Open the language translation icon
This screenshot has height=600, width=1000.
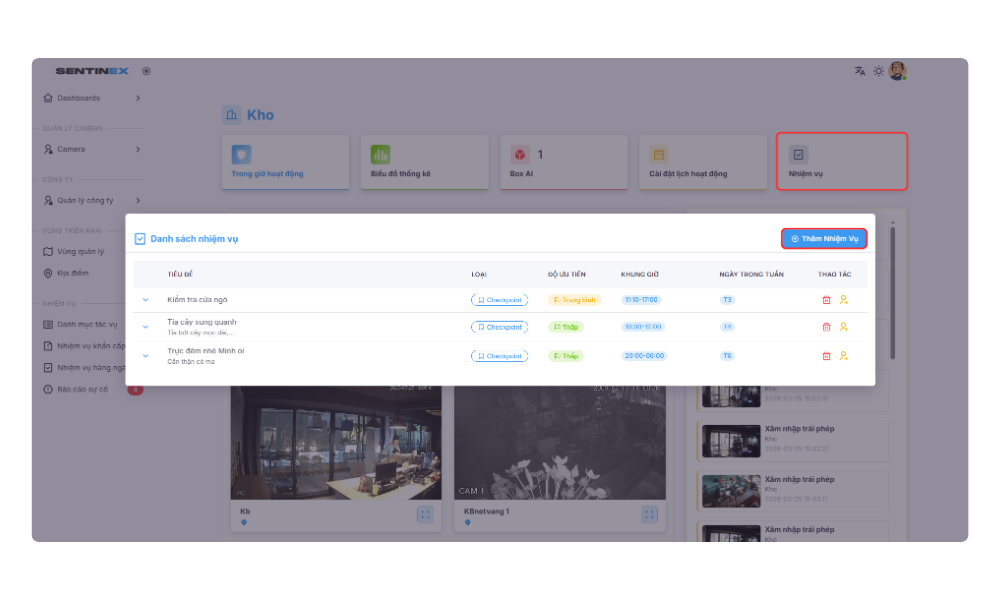[x=859, y=71]
